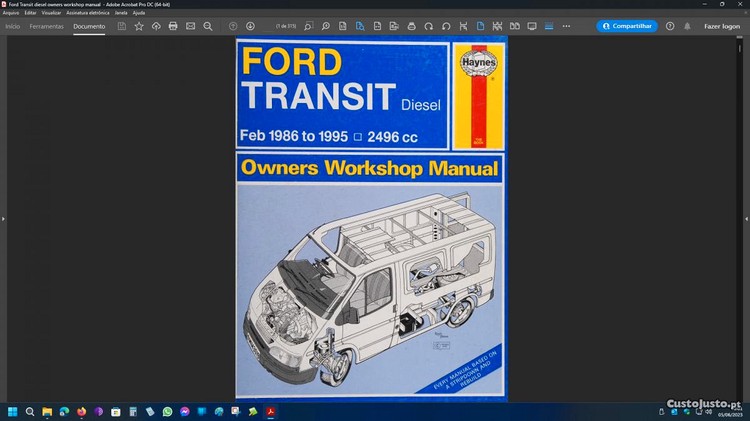This screenshot has height=421, width=750.
Task: Open the Find text magnifier
Action: point(207,26)
